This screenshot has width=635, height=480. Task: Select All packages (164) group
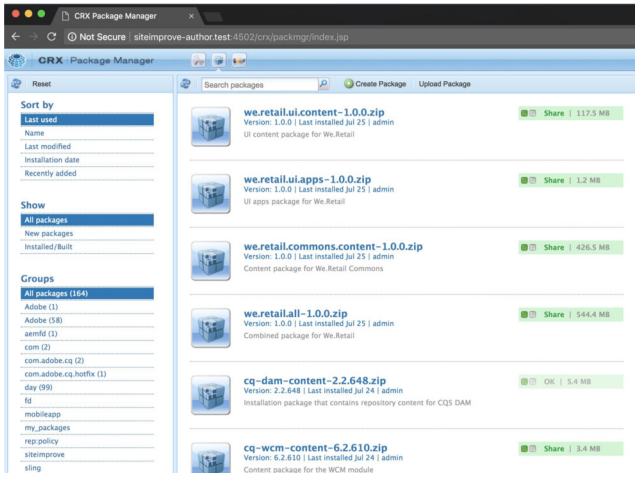(x=87, y=293)
